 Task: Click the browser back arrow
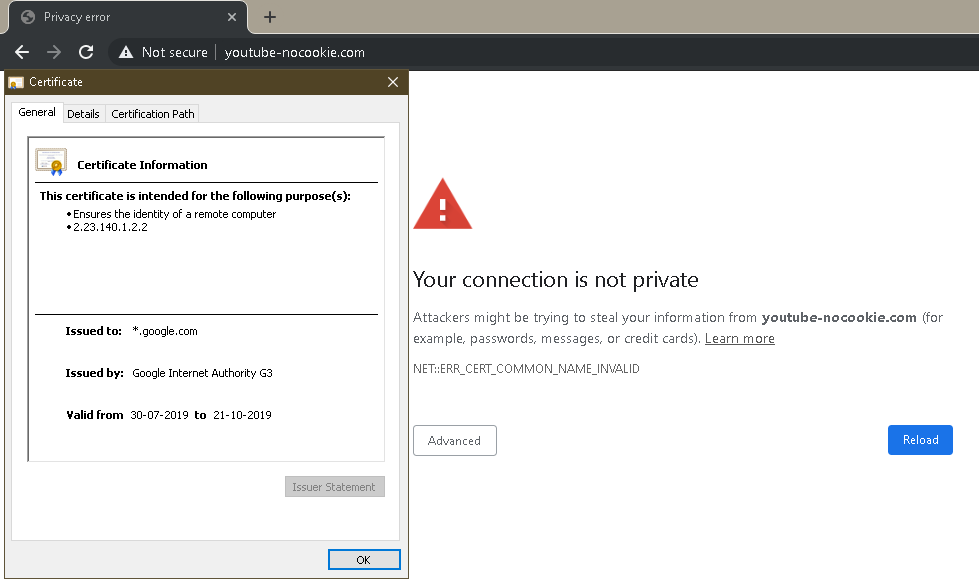click(22, 52)
